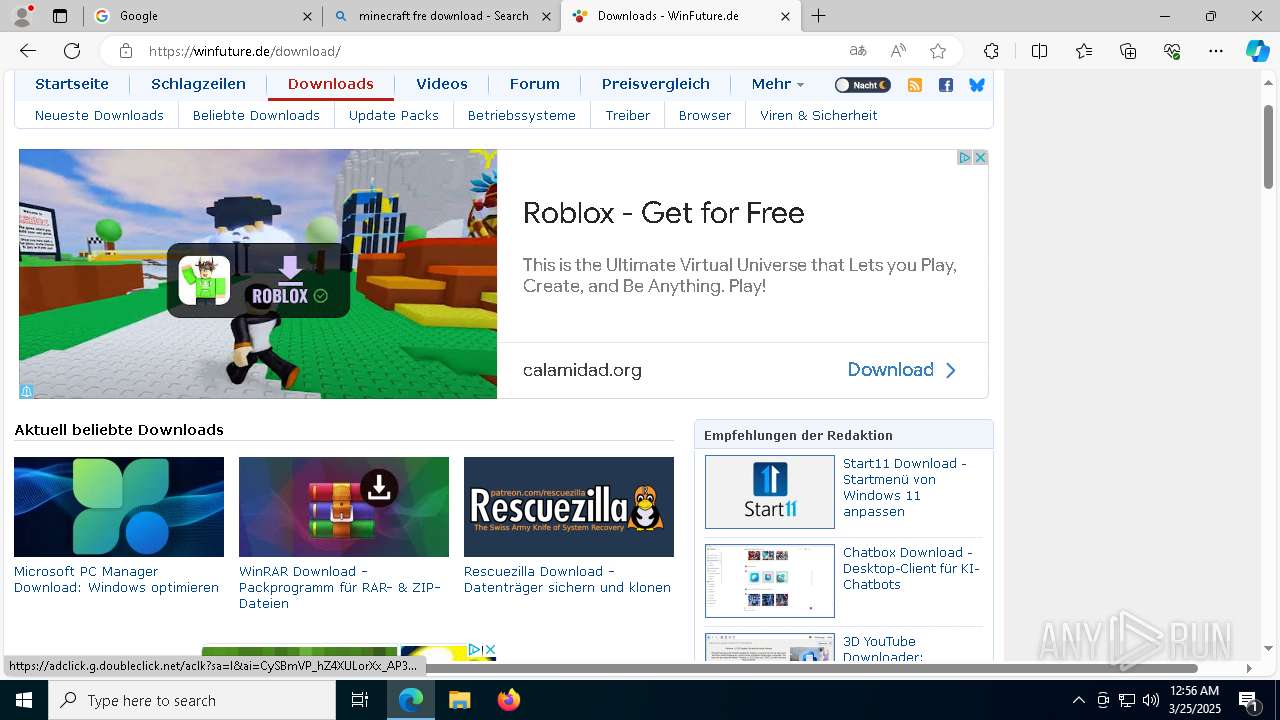Open the Viren & Sicherheit category
The height and width of the screenshot is (720, 1280).
click(x=819, y=115)
